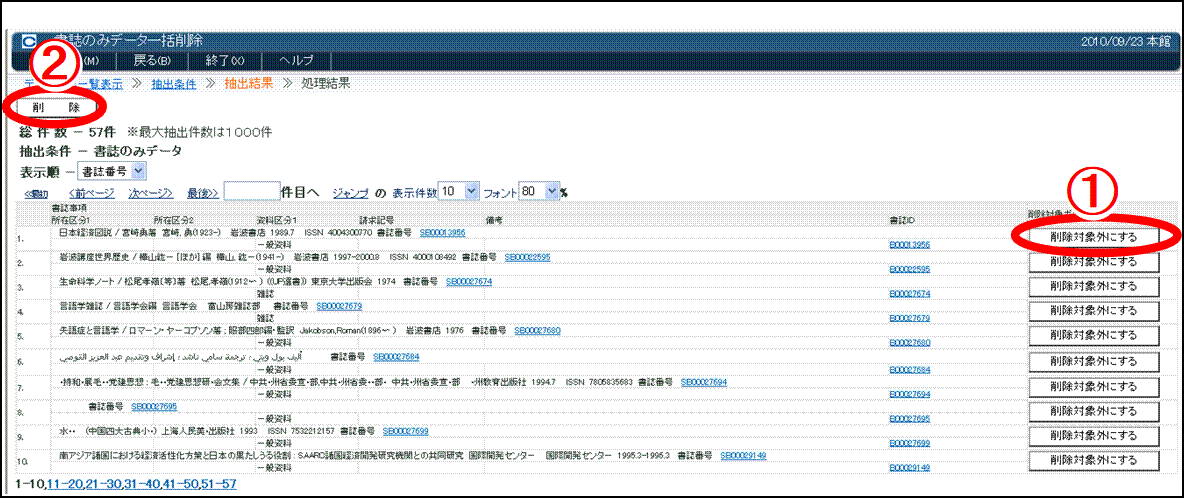The width and height of the screenshot is (1184, 498).
Task: Open 書誌ID link B00027680
Action: click(x=909, y=343)
